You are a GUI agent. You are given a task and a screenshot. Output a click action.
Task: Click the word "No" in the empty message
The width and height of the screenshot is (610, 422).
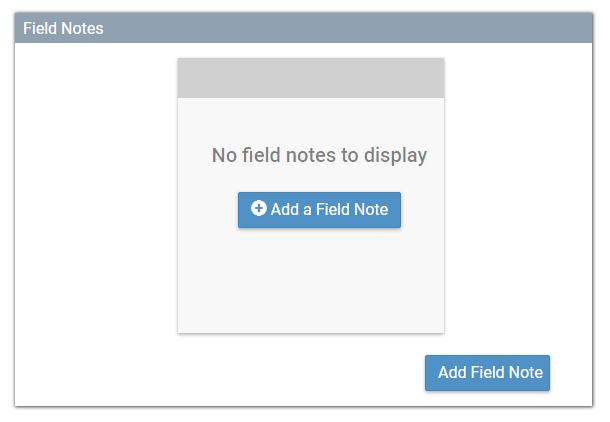pyautogui.click(x=224, y=155)
